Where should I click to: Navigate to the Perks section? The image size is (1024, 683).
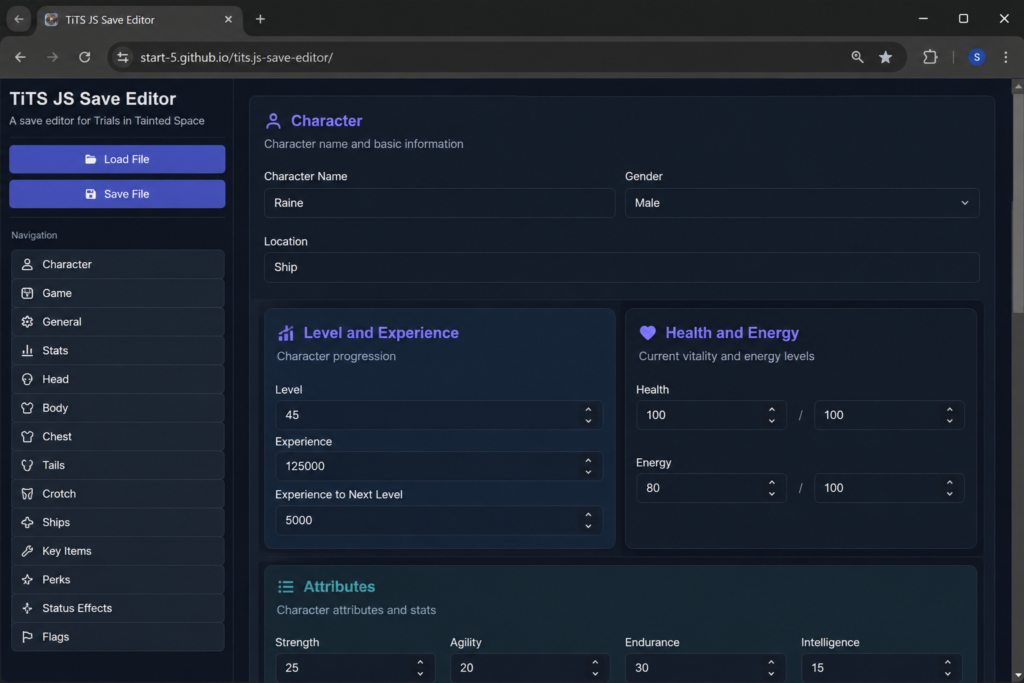click(118, 580)
